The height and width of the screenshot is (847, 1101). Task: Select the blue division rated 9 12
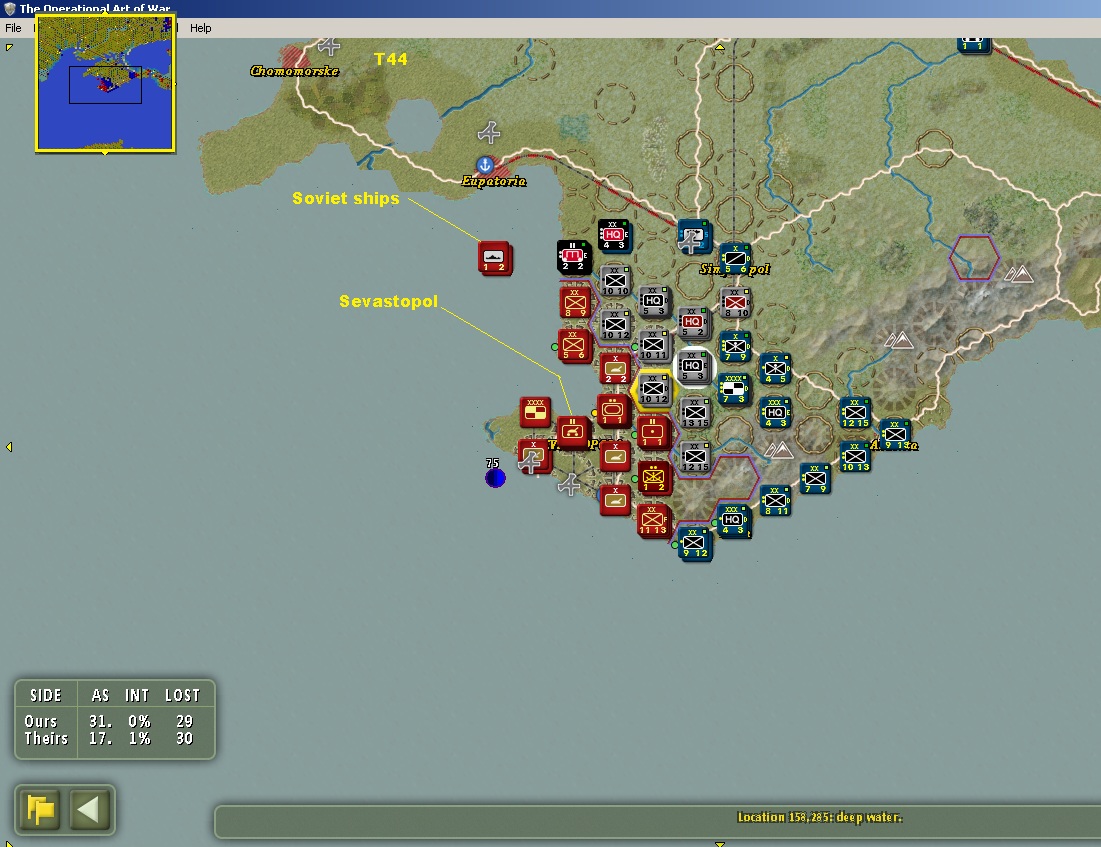[x=694, y=544]
